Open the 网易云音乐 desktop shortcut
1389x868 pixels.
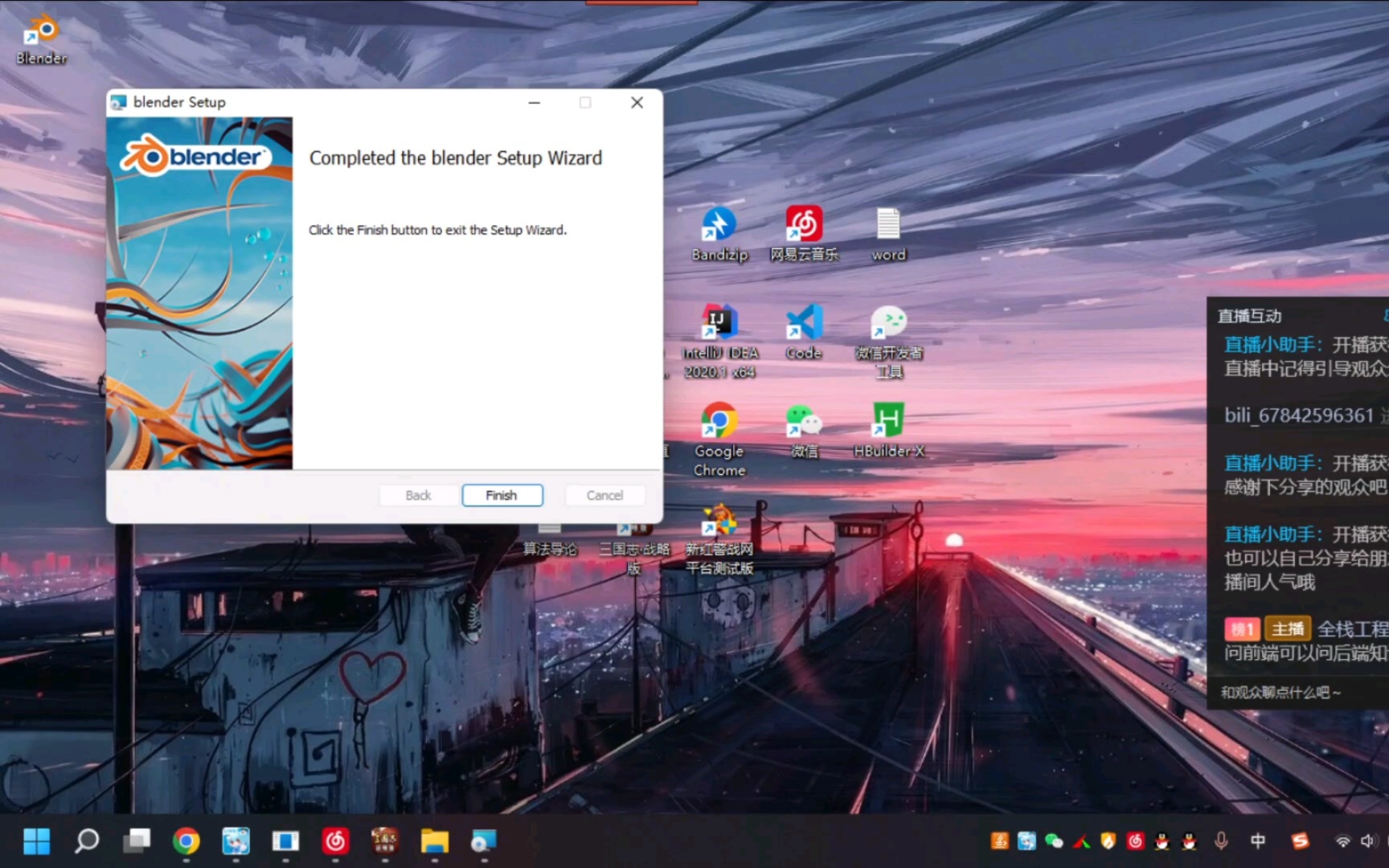[x=804, y=234]
